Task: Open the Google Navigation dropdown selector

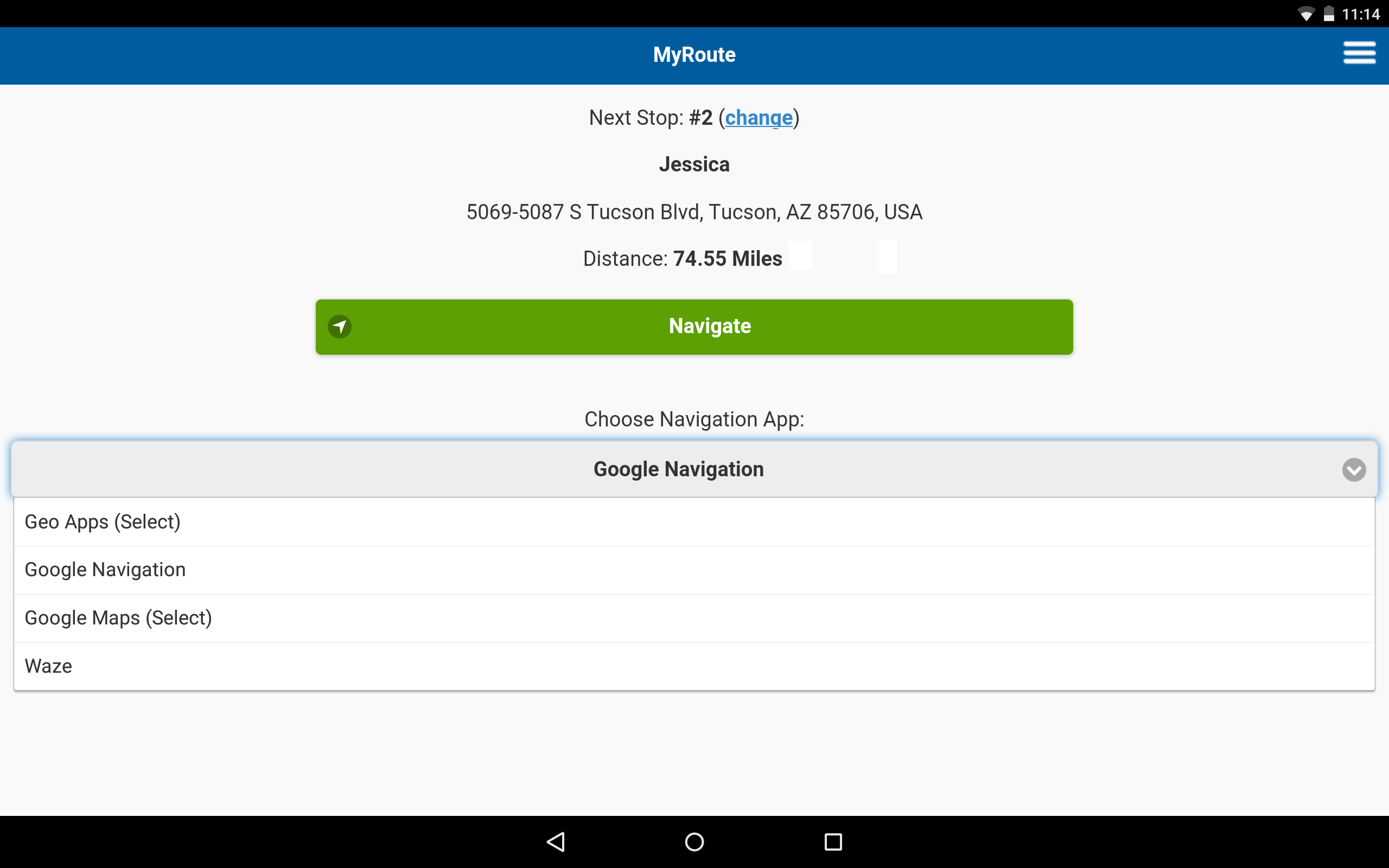Action: point(694,469)
